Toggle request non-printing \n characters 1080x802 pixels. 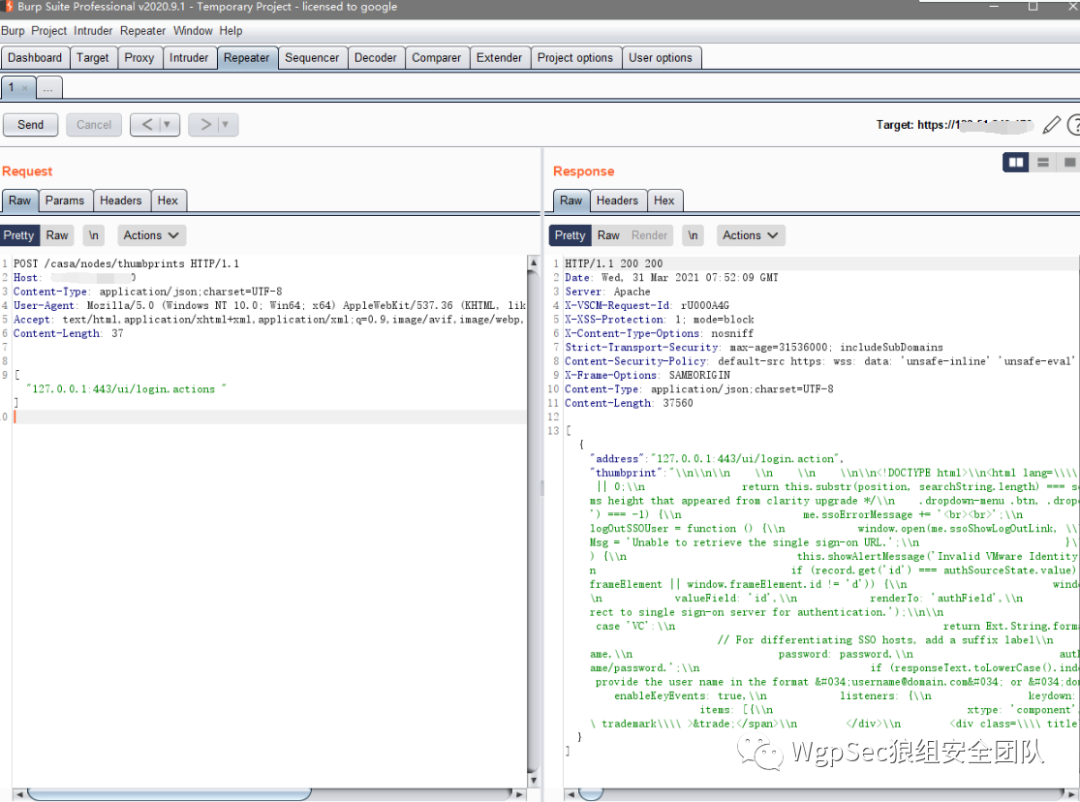click(94, 236)
